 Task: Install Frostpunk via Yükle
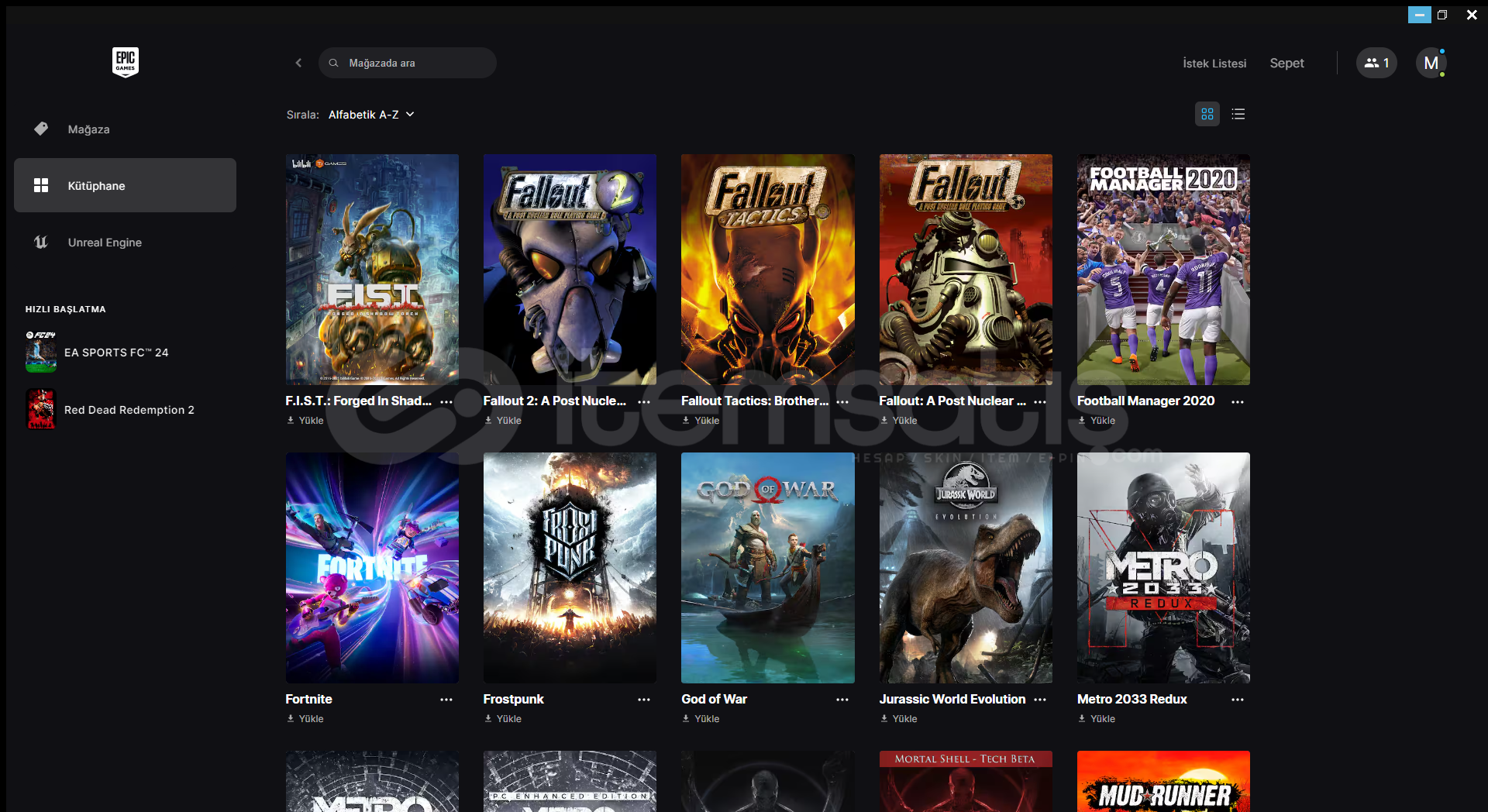click(503, 719)
